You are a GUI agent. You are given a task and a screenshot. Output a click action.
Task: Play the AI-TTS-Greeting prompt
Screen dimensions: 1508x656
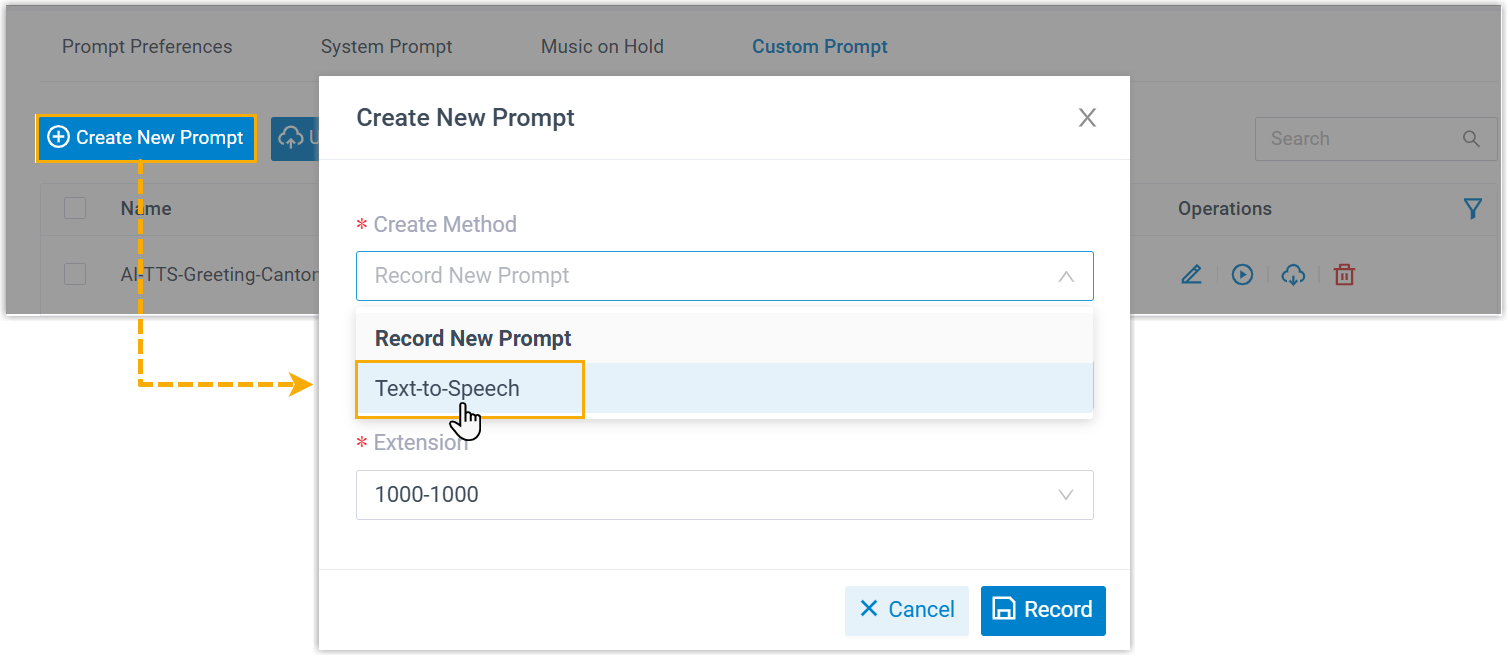(x=1242, y=275)
